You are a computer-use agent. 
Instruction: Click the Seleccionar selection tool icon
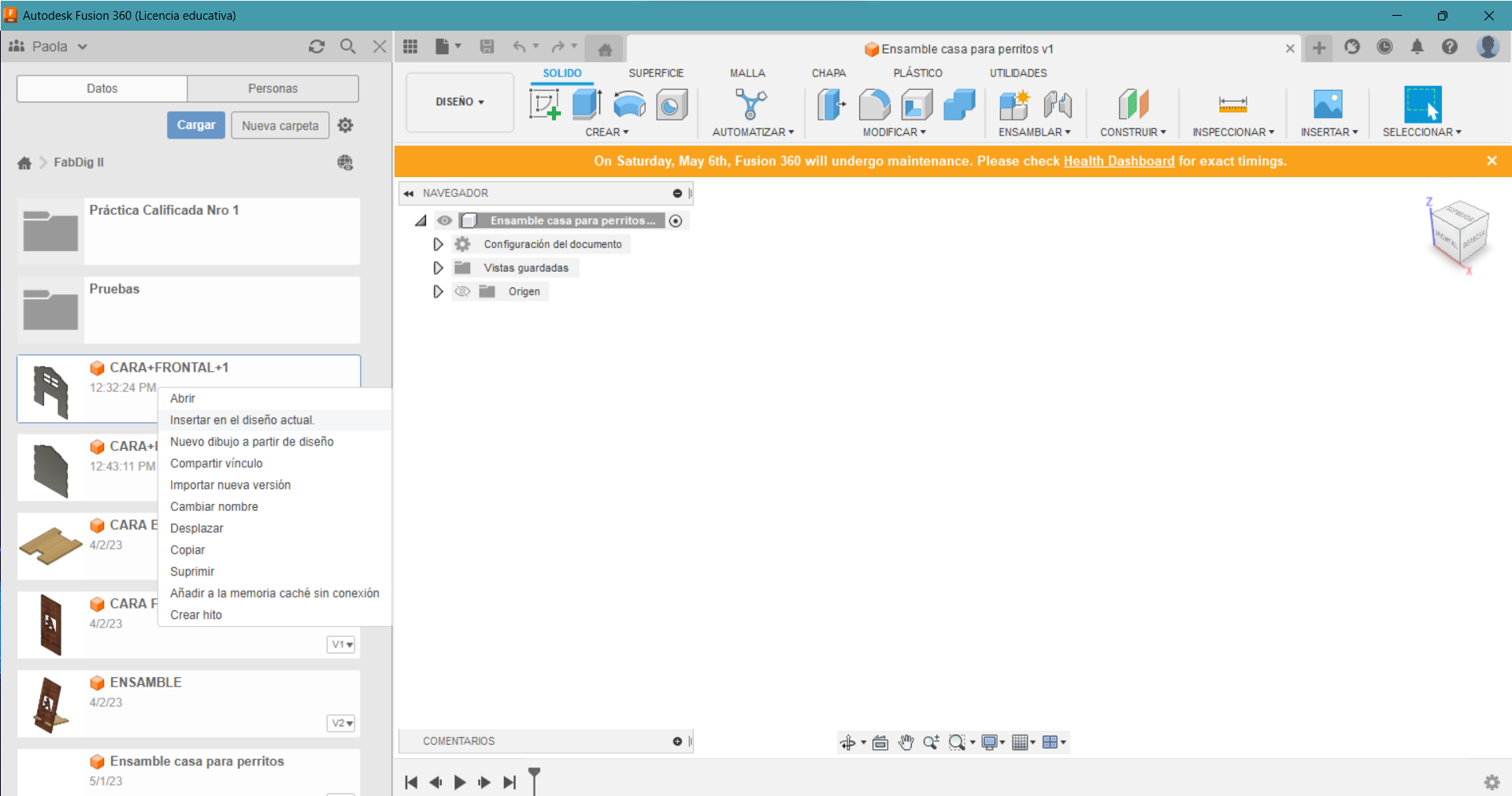[x=1423, y=104]
